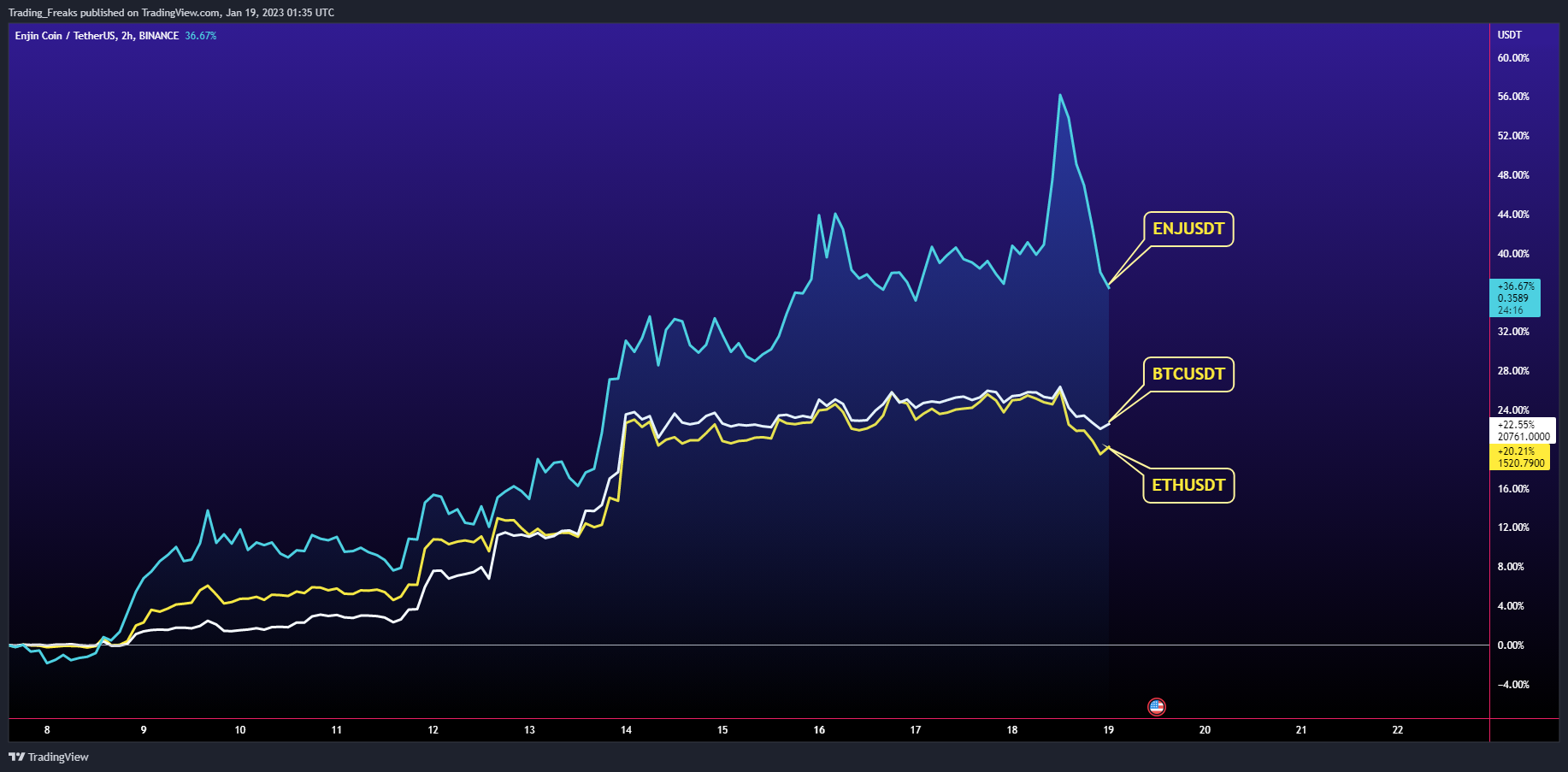Click the 16.00% price axis label
This screenshot has height=772, width=1568.
[1513, 489]
